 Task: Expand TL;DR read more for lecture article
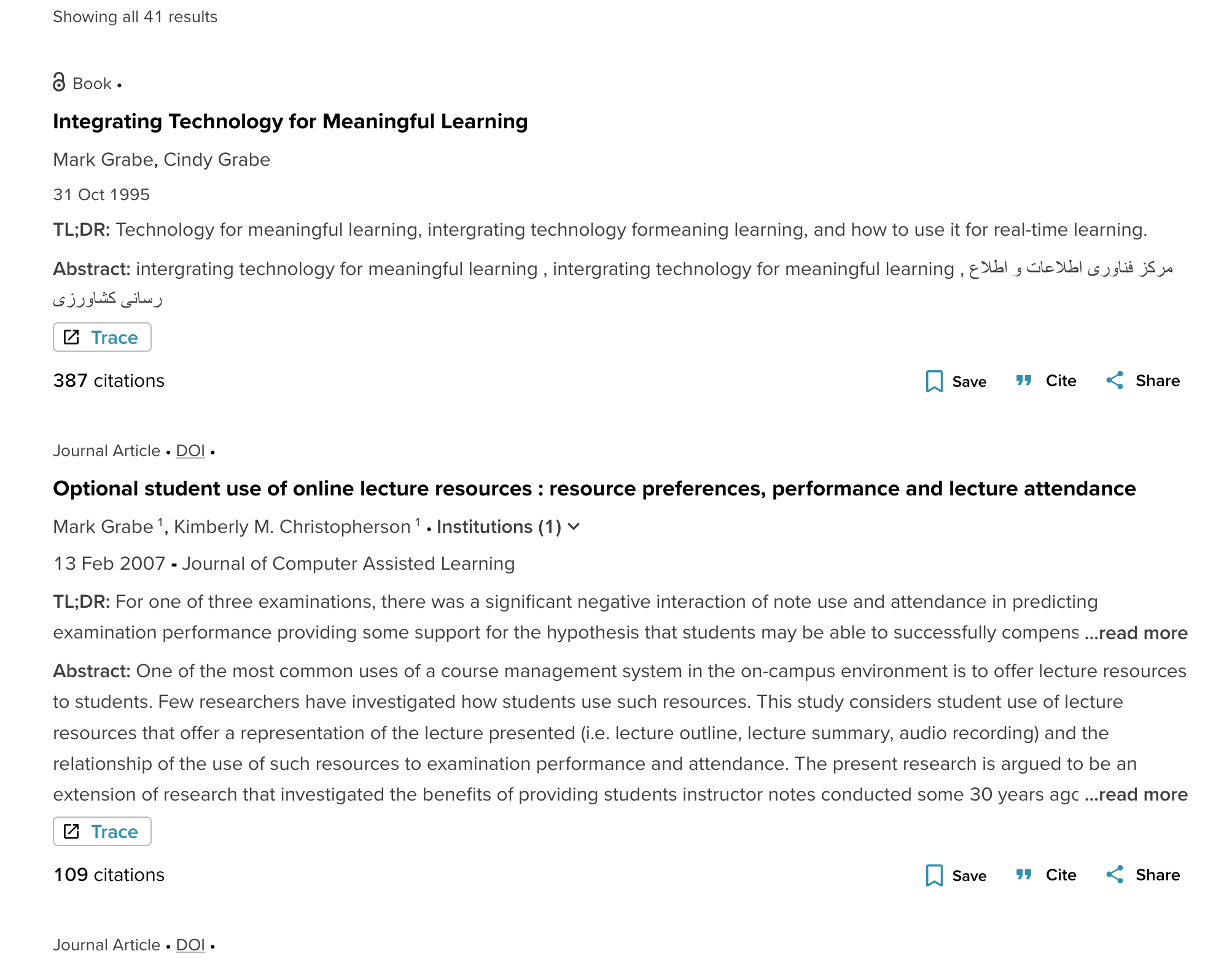click(x=1136, y=633)
